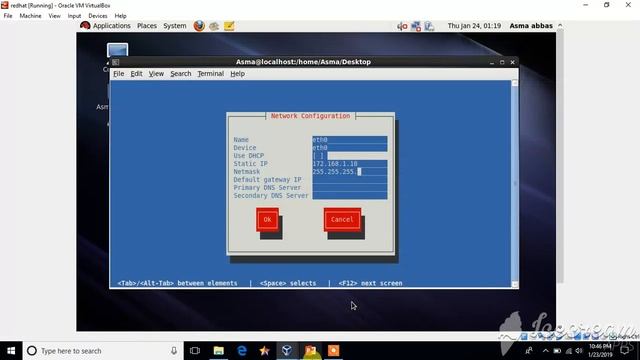The height and width of the screenshot is (360, 640).
Task: Confirm network configuration with Ok
Action: (x=267, y=220)
